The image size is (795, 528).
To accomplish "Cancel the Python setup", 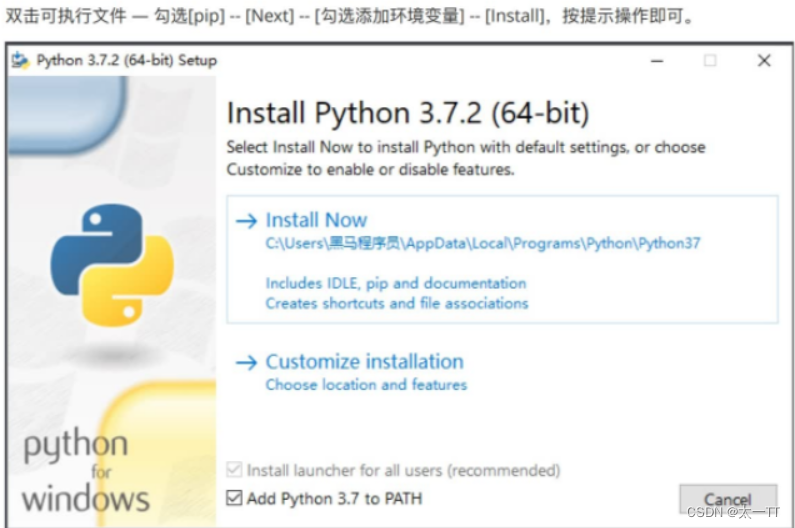I will pyautogui.click(x=728, y=500).
